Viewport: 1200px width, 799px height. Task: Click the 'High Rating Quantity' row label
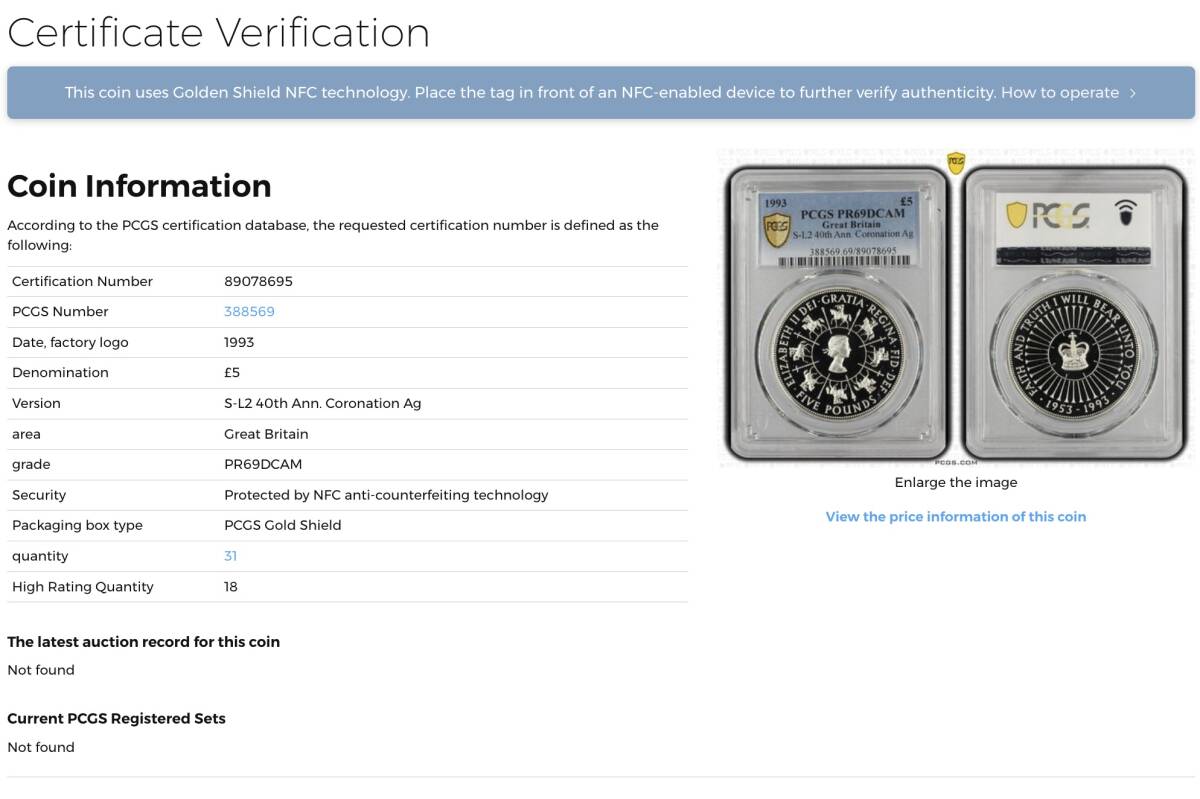83,587
